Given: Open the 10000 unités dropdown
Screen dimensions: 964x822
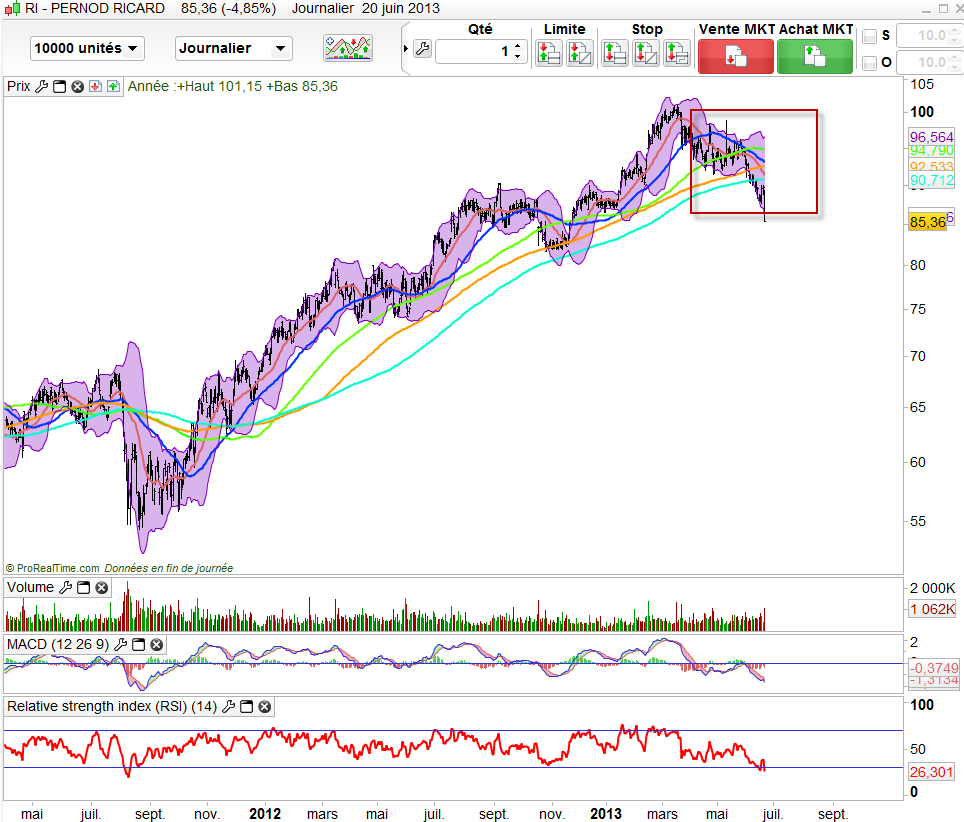Looking at the screenshot, I should pyautogui.click(x=87, y=48).
